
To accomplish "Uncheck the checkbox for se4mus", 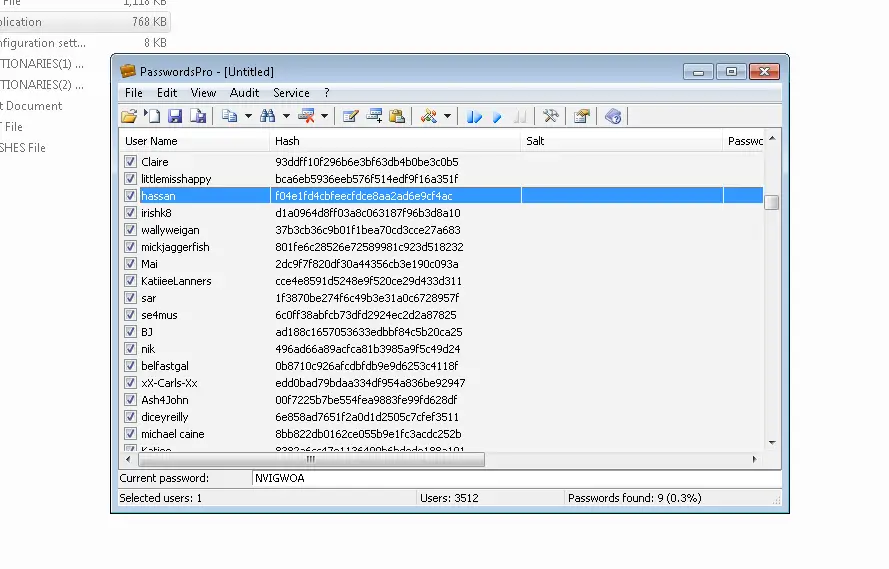I will point(130,315).
